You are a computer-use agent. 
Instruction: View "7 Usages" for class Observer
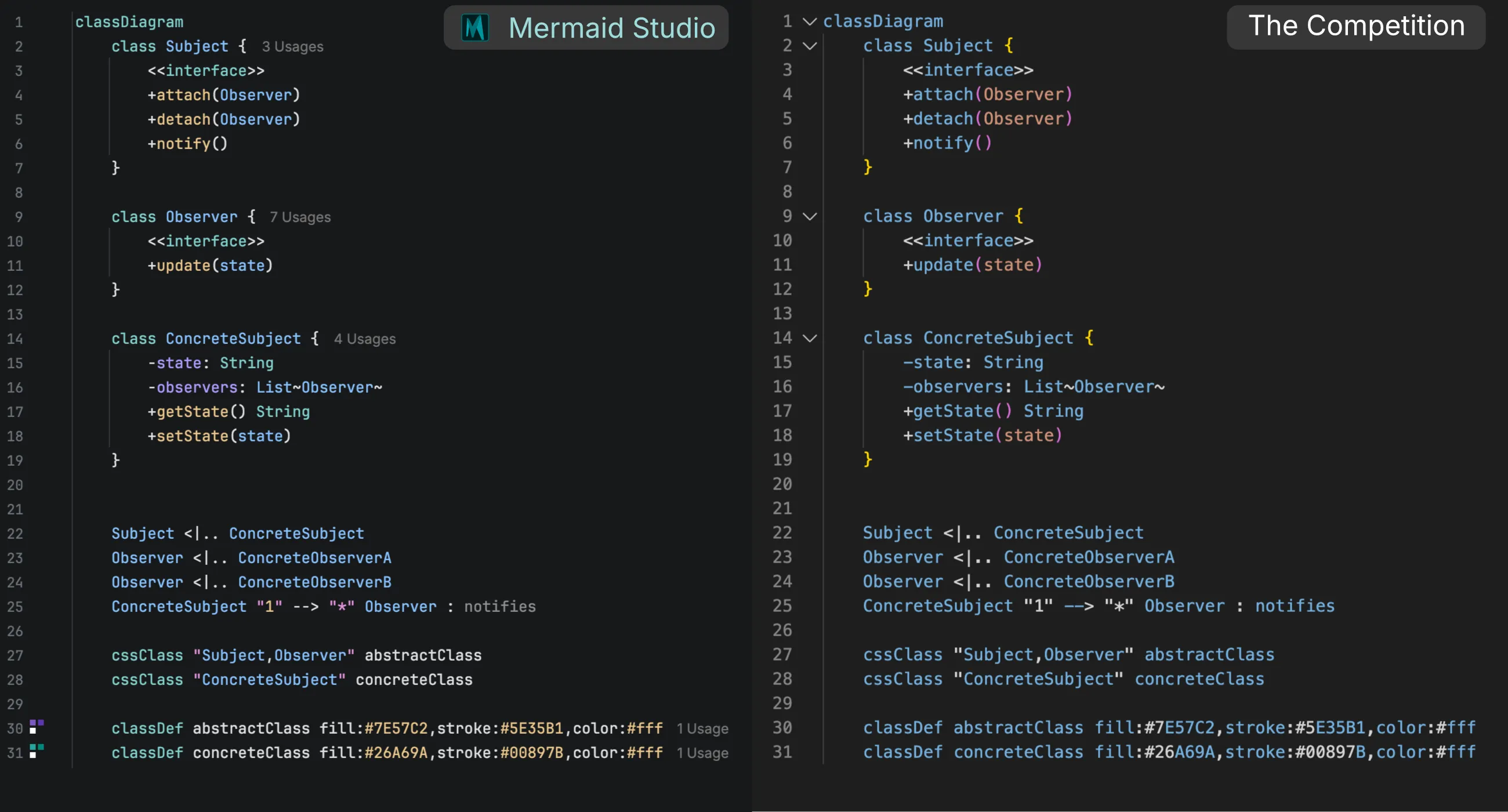300,216
